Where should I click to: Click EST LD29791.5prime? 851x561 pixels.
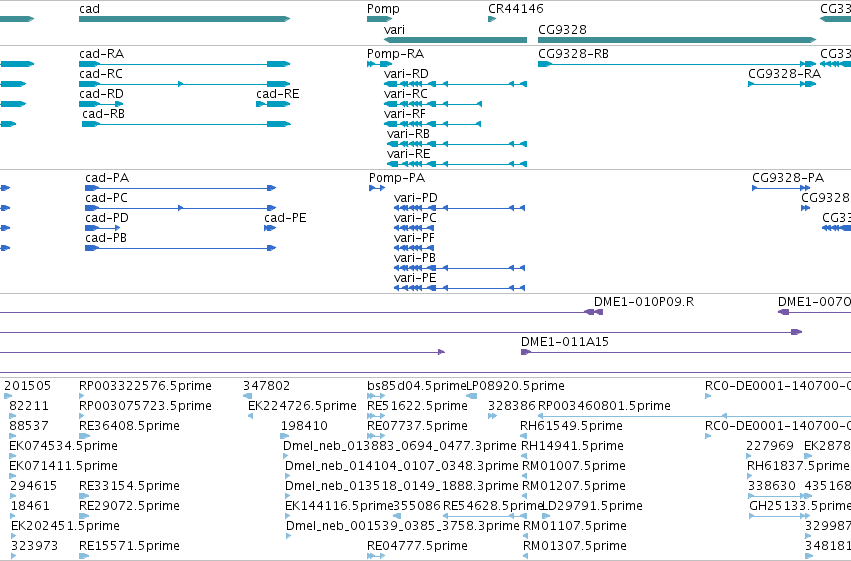547,516
